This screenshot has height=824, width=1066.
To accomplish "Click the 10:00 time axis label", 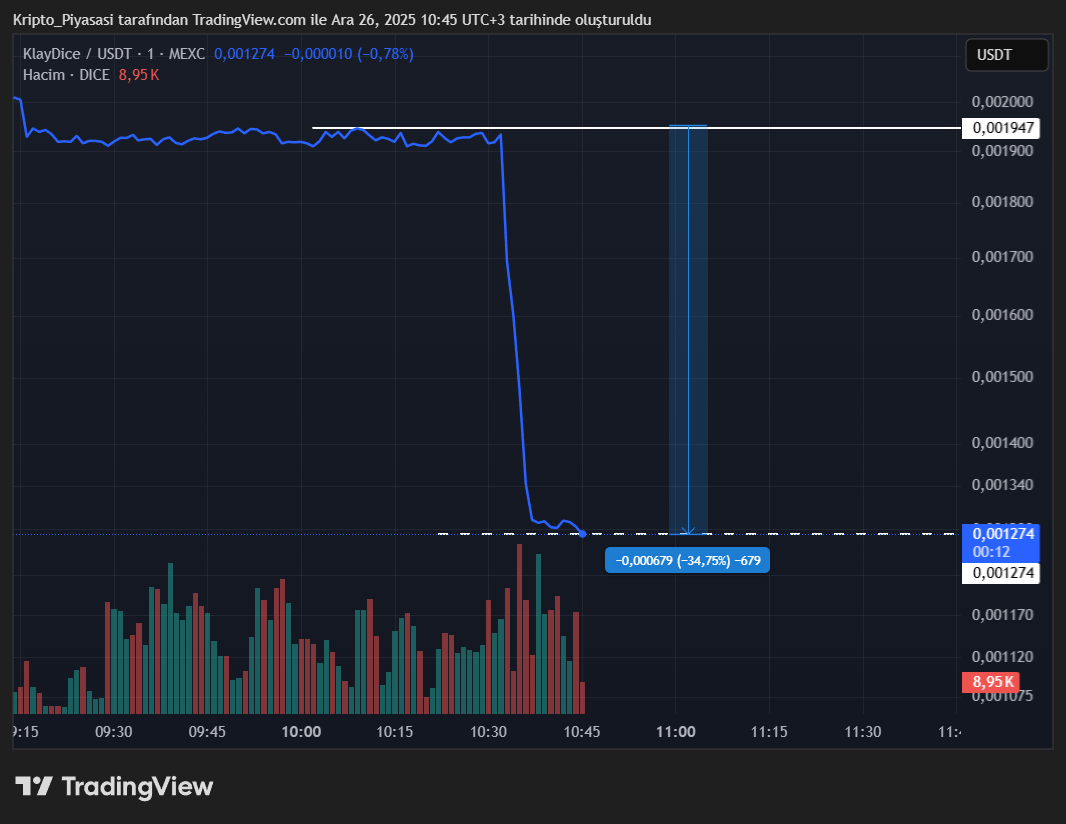I will [301, 732].
